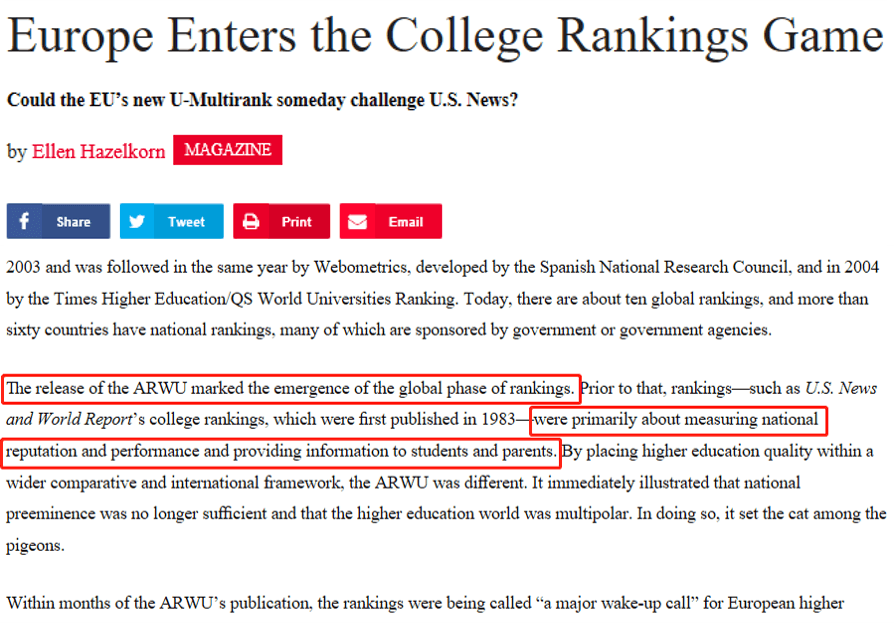Click italic text 'U.S. News'
Image resolution: width=894 pixels, height=623 pixels.
840,389
